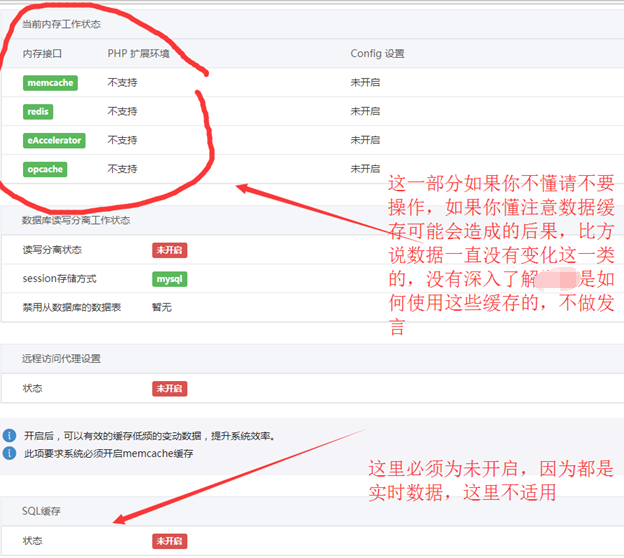Expand the 当前内存工作状态 section header

click(61, 22)
